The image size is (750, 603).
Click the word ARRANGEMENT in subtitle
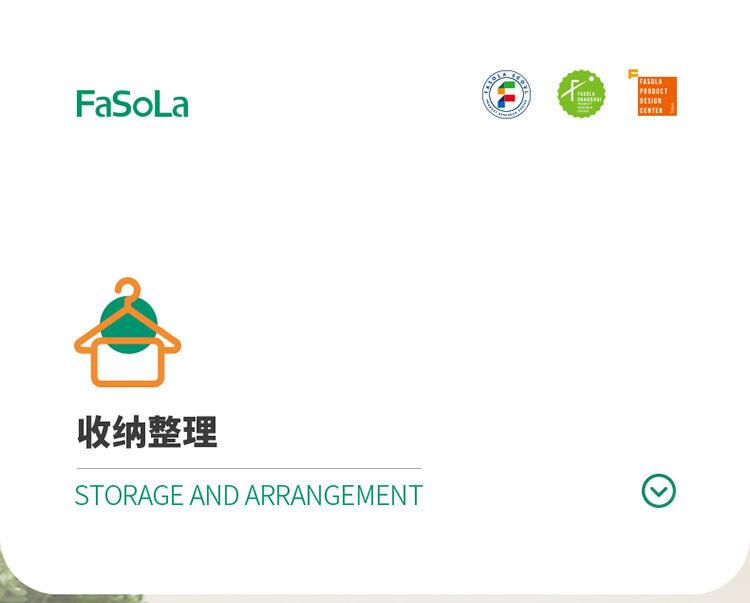(x=334, y=495)
